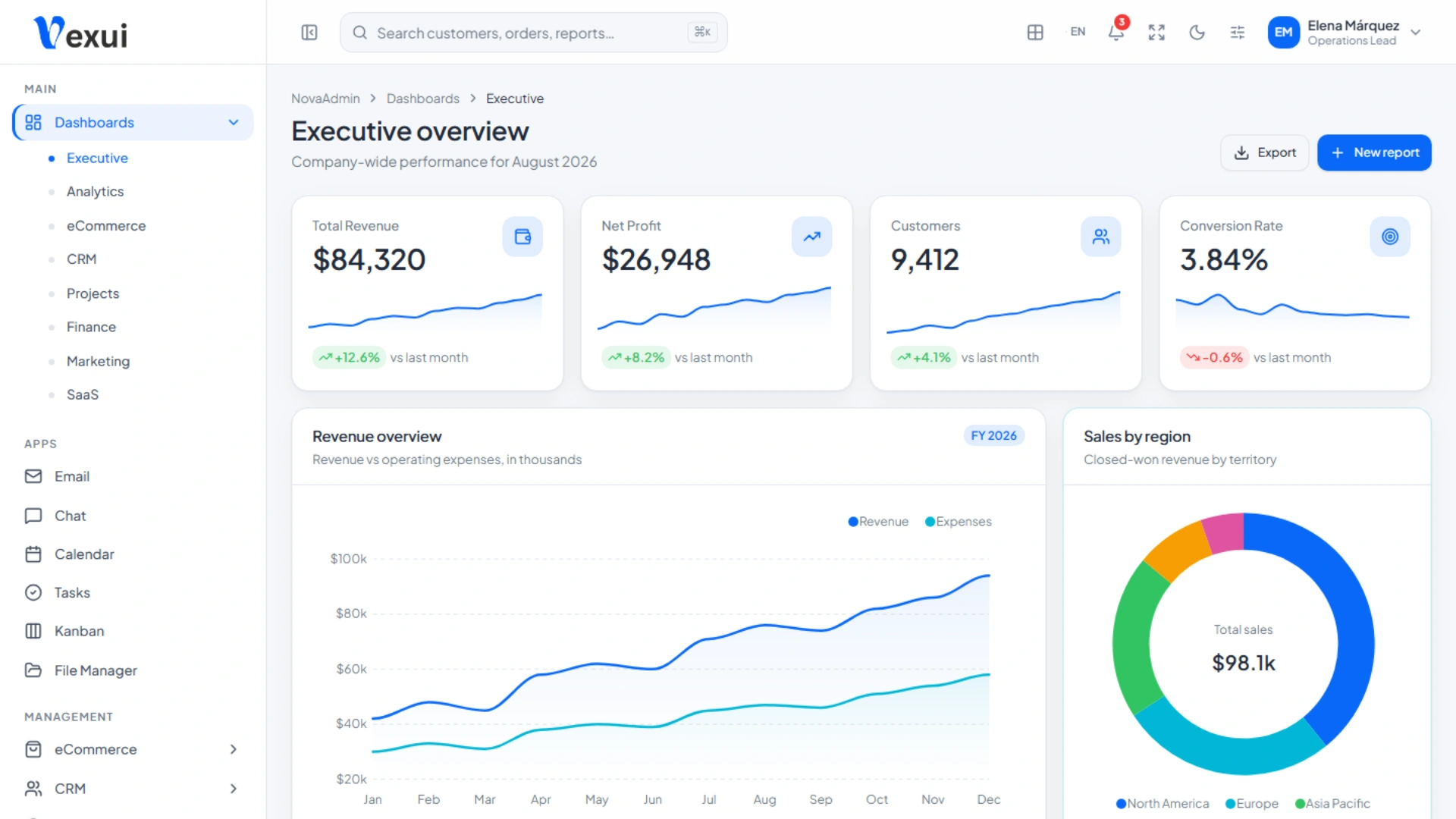Select the eCommerce dashboard item

click(x=106, y=226)
